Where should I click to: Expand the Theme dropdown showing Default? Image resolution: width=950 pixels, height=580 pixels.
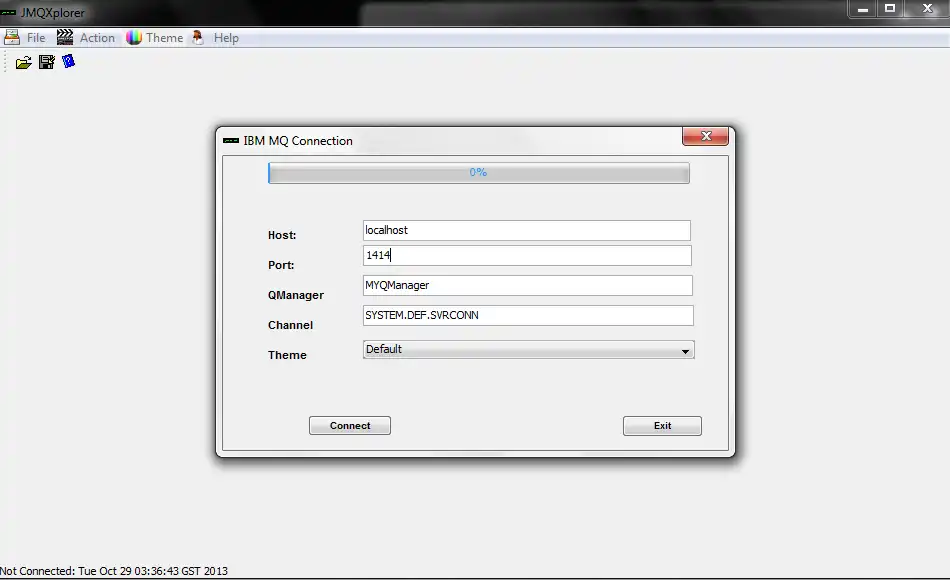pyautogui.click(x=528, y=350)
